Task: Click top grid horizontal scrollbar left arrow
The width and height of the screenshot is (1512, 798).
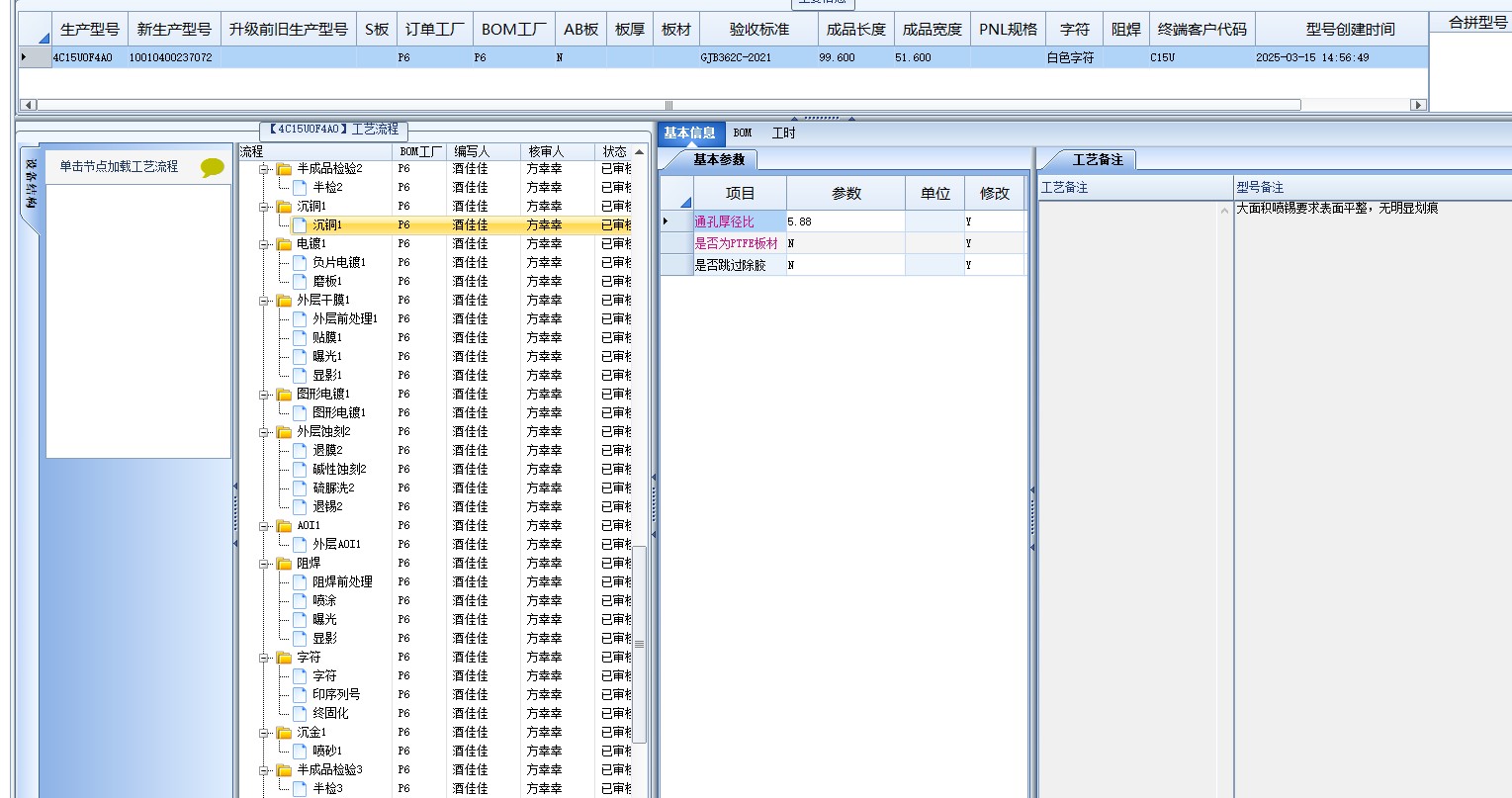Action: point(28,105)
